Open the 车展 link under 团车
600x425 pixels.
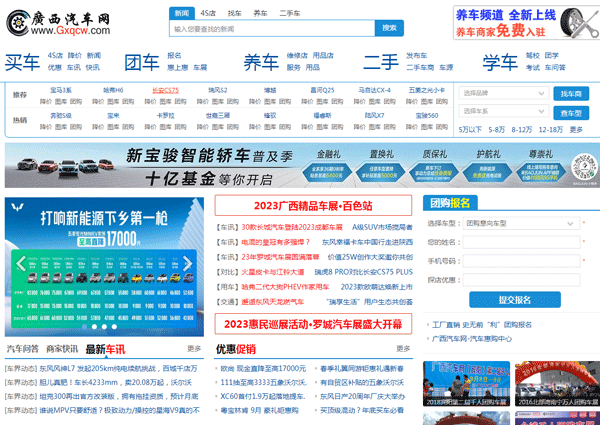(200, 68)
